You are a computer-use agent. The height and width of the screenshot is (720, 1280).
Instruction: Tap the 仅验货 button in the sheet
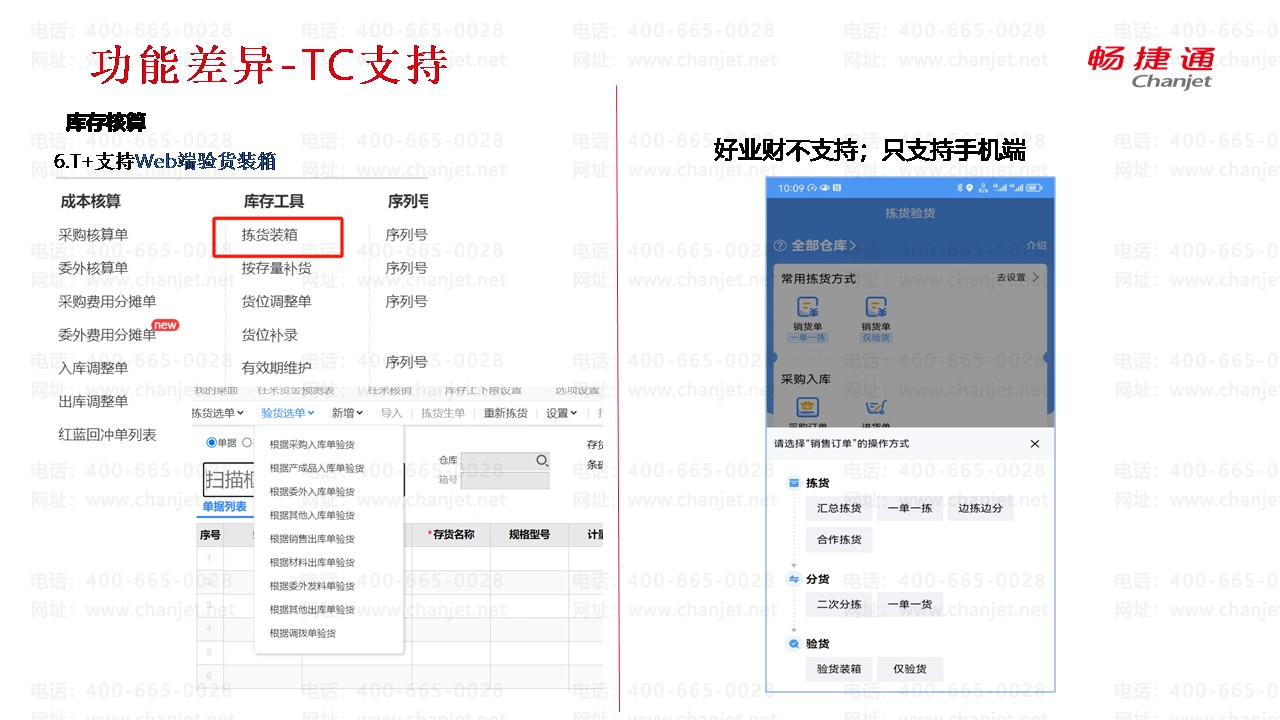[910, 669]
